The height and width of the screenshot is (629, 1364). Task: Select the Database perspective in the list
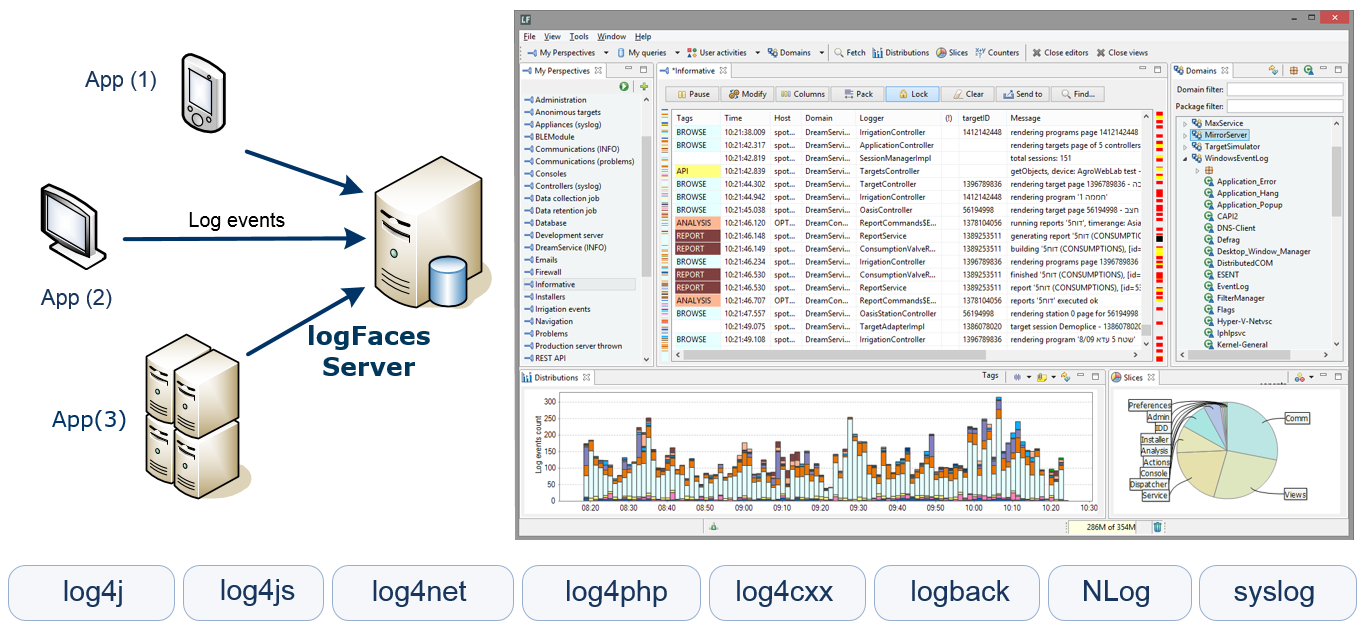[550, 223]
